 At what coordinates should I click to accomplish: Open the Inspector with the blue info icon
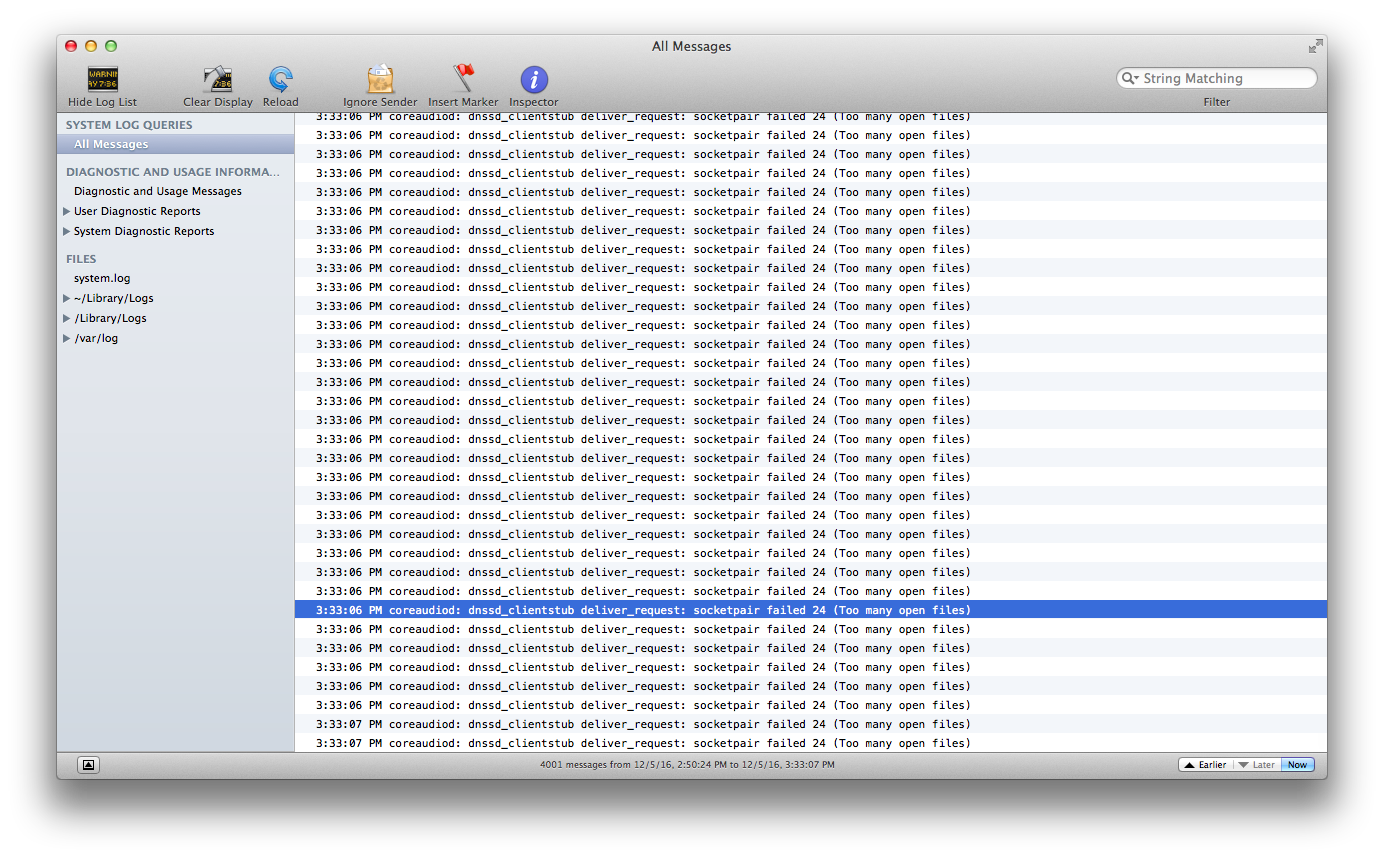coord(534,79)
